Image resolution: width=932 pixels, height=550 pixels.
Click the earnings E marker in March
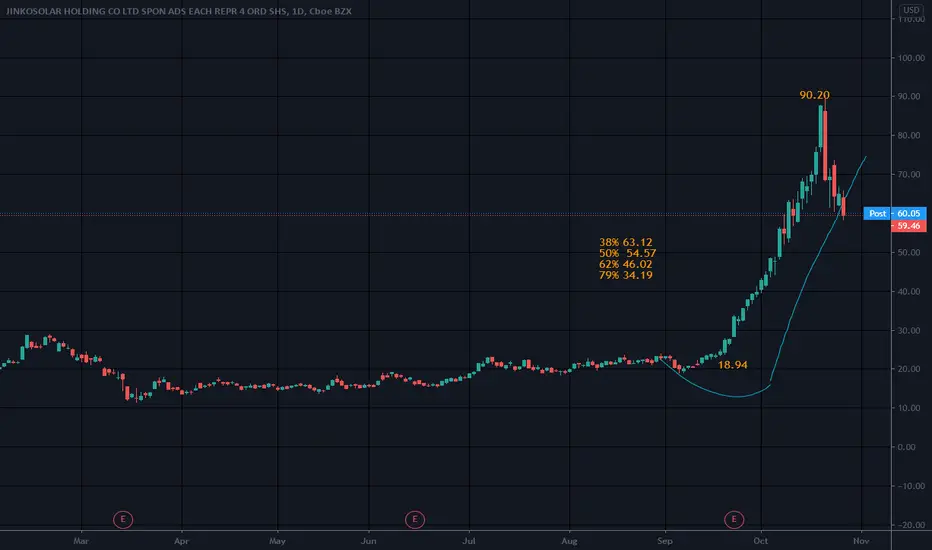point(123,520)
